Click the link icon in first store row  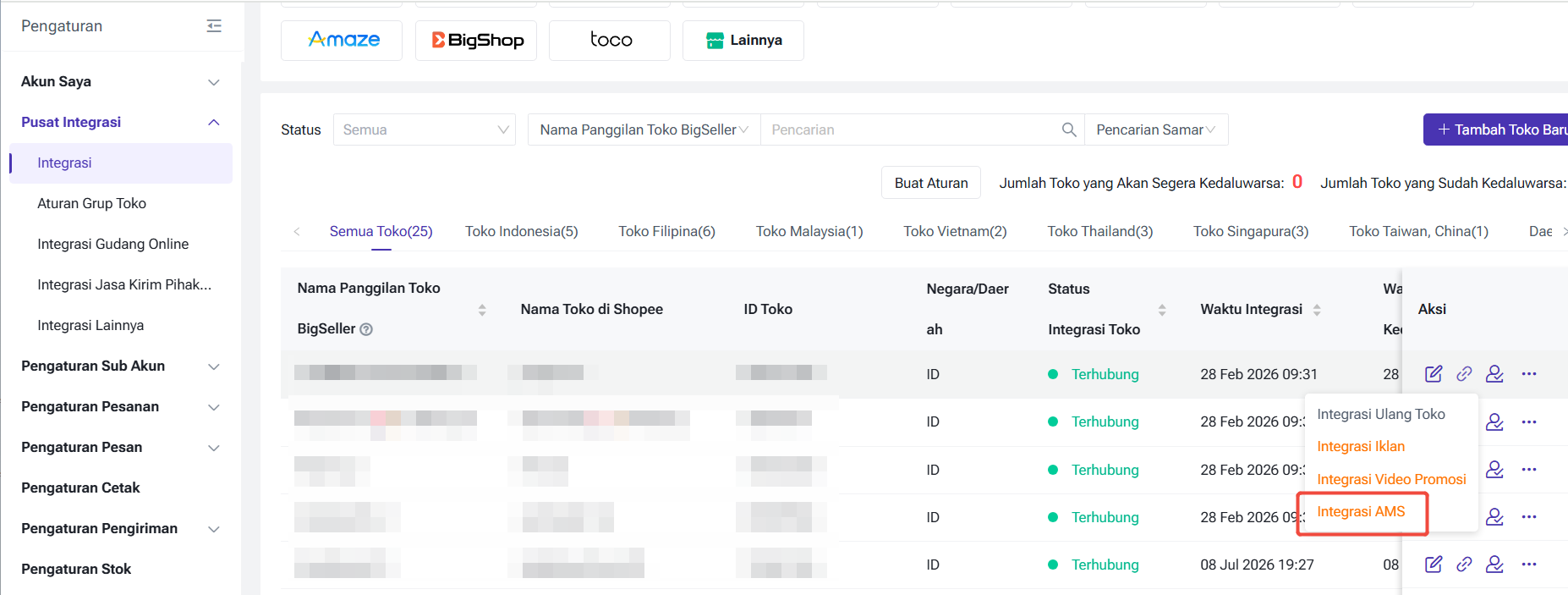click(1464, 374)
